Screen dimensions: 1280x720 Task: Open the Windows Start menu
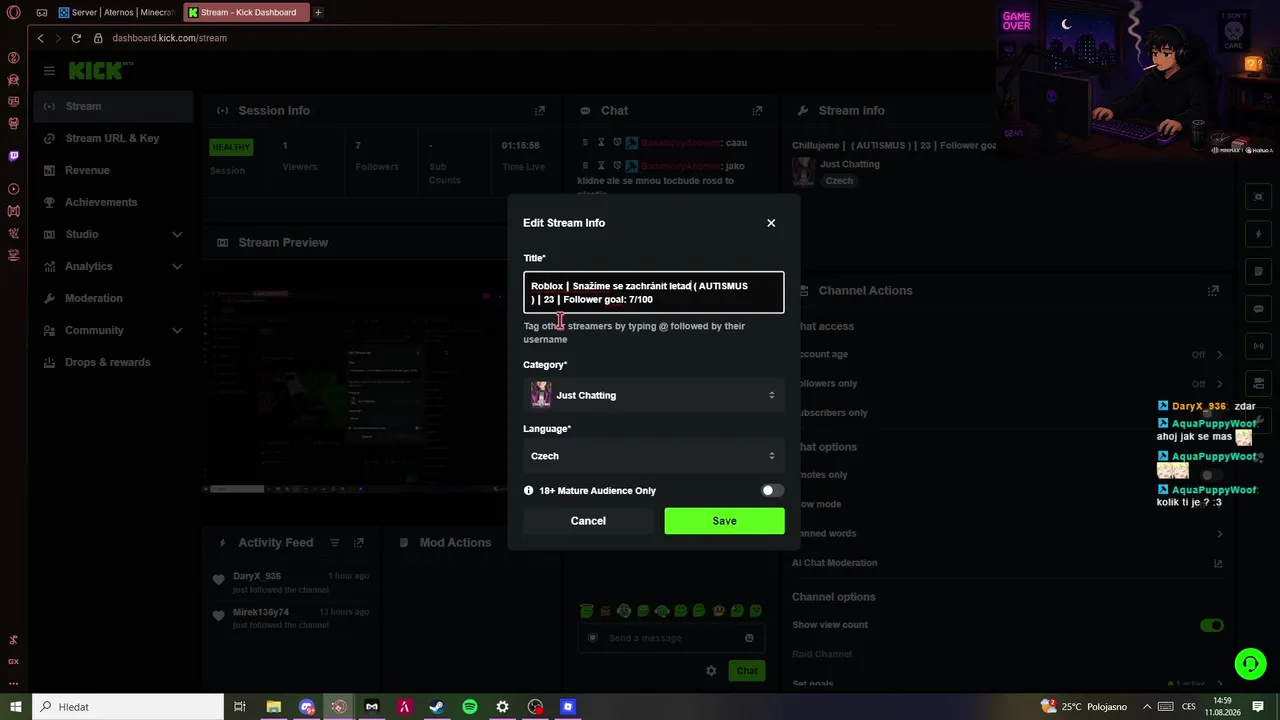(x=15, y=707)
